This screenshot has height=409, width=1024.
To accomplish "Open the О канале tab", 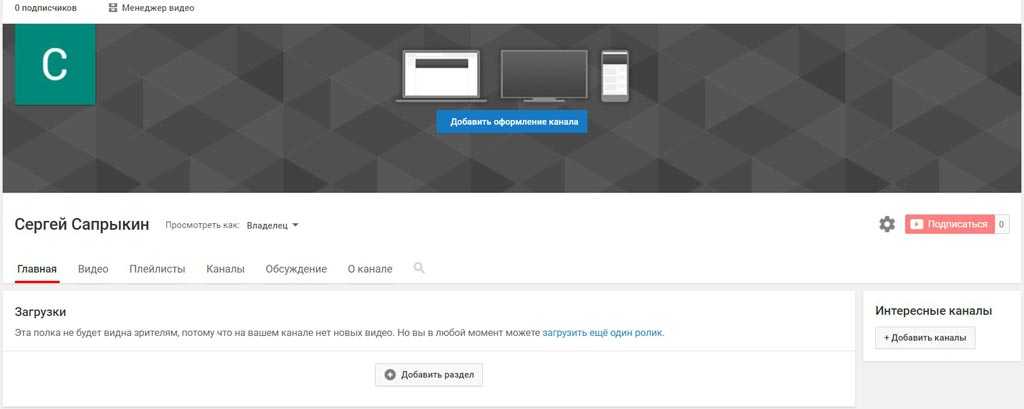I will click(370, 269).
